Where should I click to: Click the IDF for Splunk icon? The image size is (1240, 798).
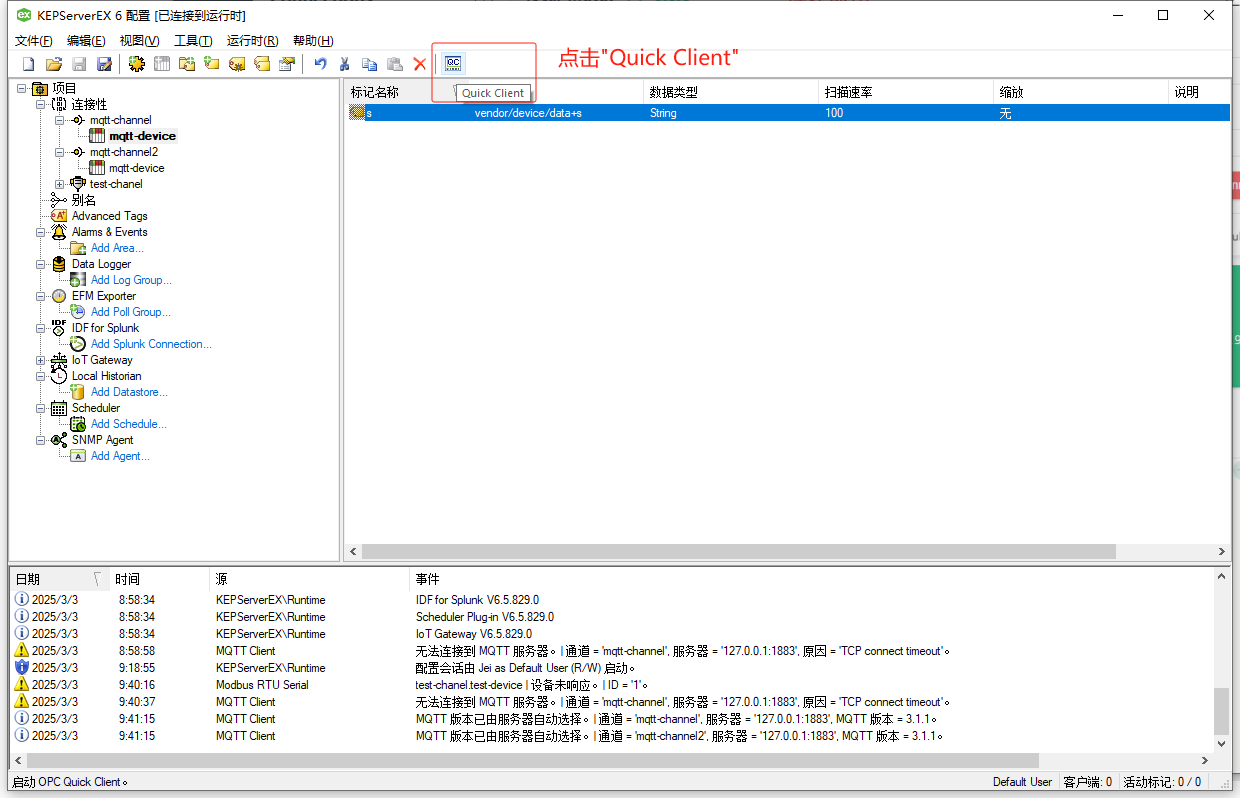pyautogui.click(x=59, y=328)
